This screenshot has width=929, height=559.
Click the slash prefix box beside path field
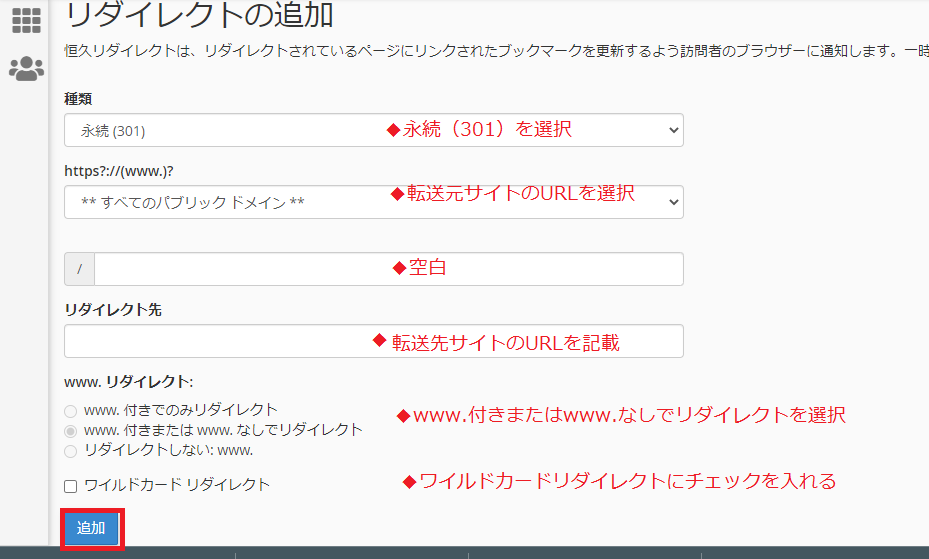click(x=79, y=269)
